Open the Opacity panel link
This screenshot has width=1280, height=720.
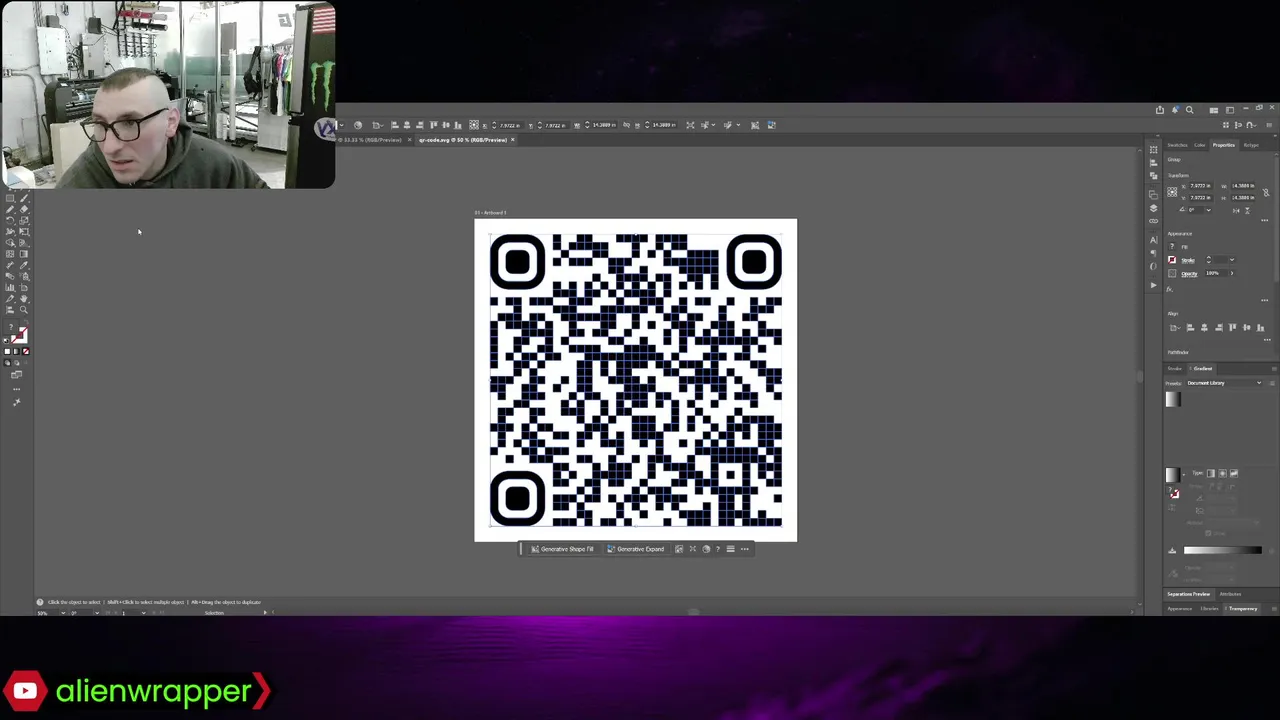1189,274
